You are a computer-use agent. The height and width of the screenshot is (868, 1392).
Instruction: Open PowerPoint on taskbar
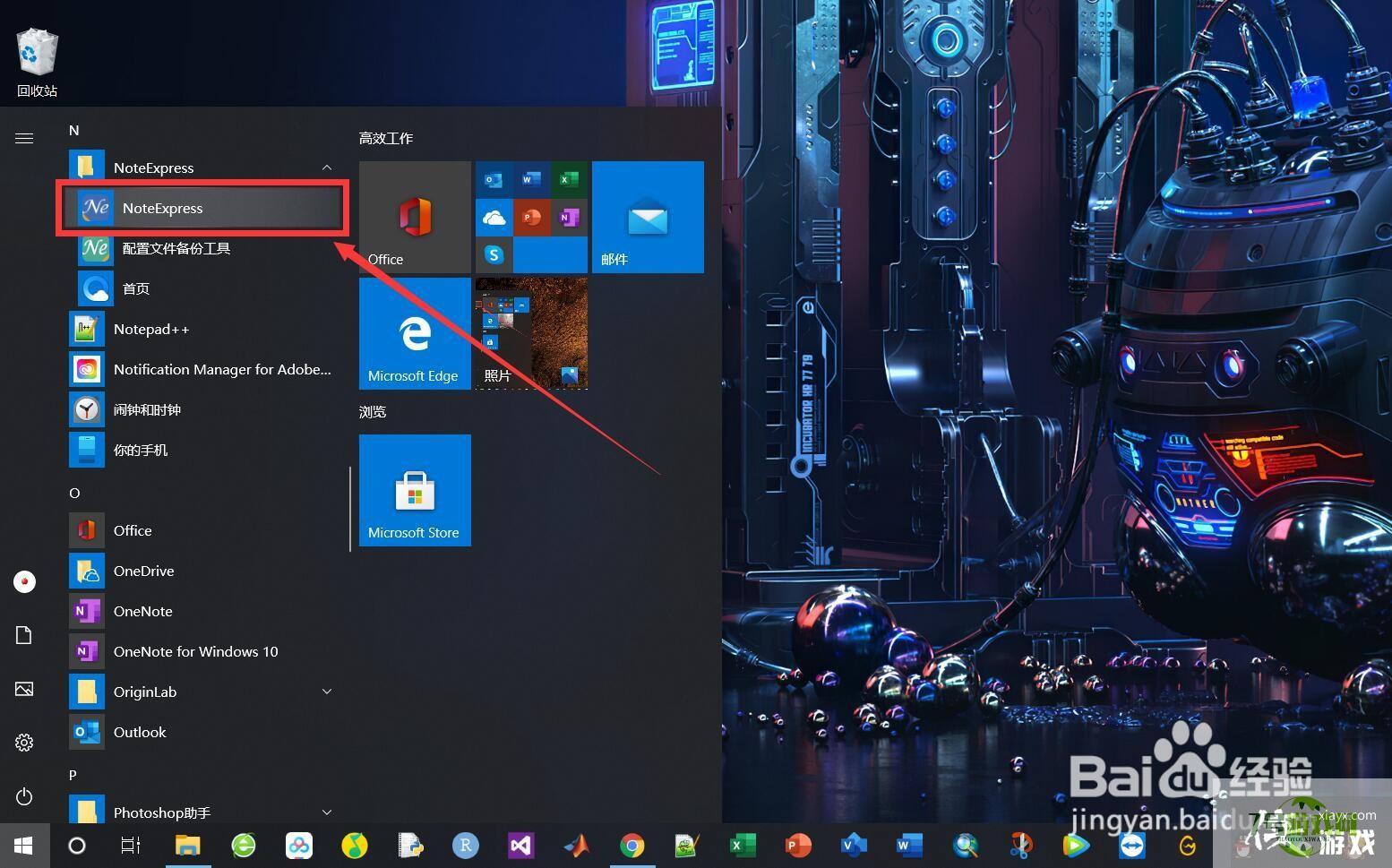798,845
